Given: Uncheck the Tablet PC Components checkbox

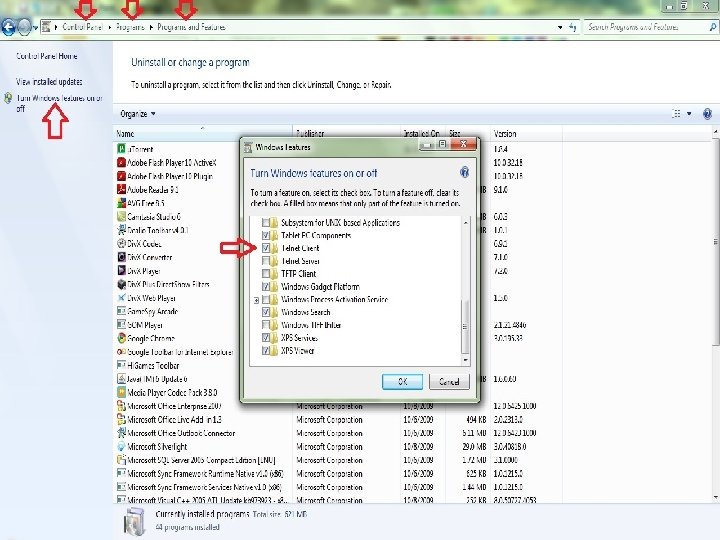Looking at the screenshot, I should coord(265,236).
